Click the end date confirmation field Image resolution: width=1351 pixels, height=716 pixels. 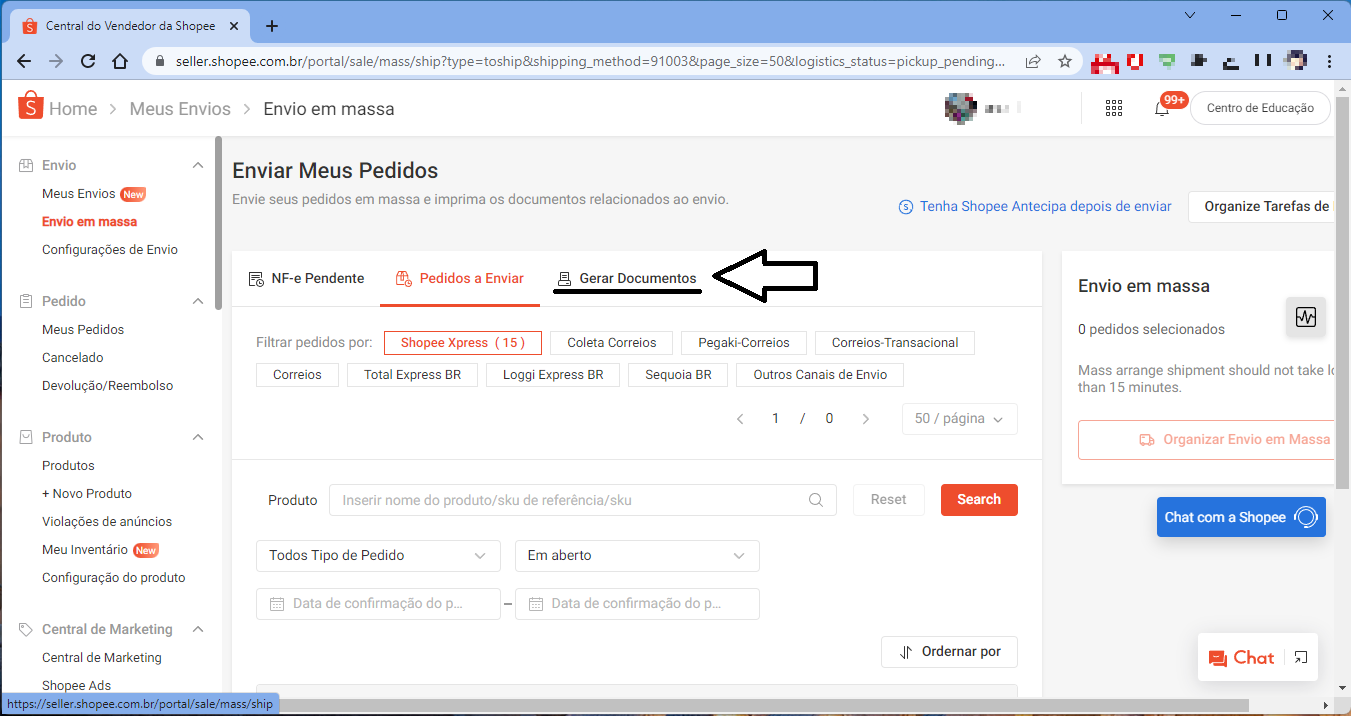(x=637, y=604)
